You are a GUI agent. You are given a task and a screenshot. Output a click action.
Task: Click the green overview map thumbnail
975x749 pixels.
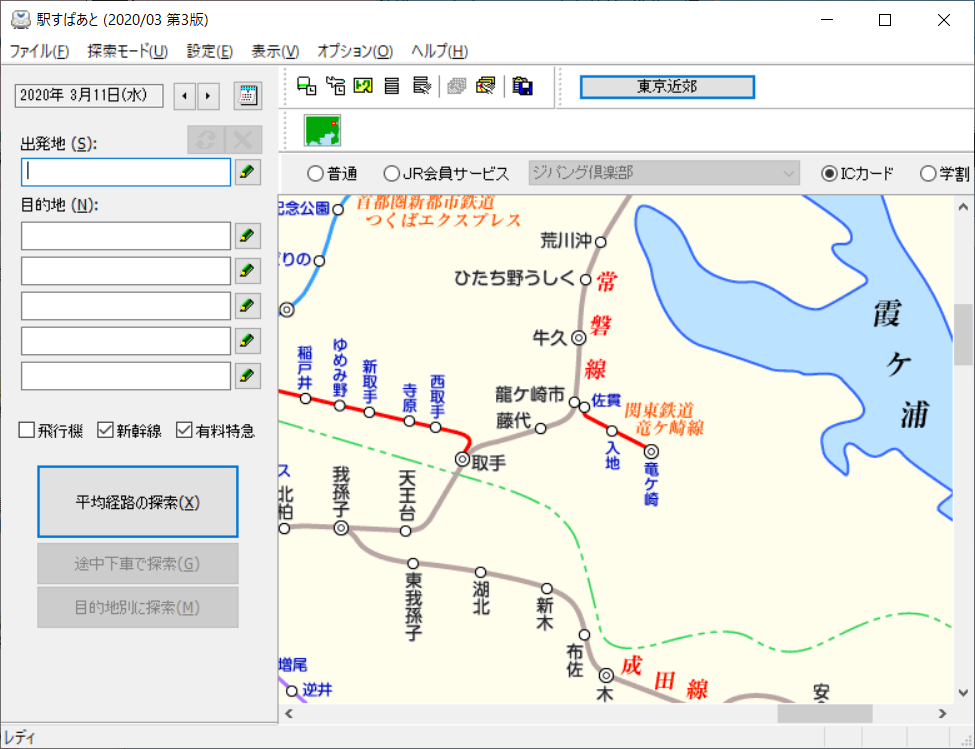click(x=322, y=131)
